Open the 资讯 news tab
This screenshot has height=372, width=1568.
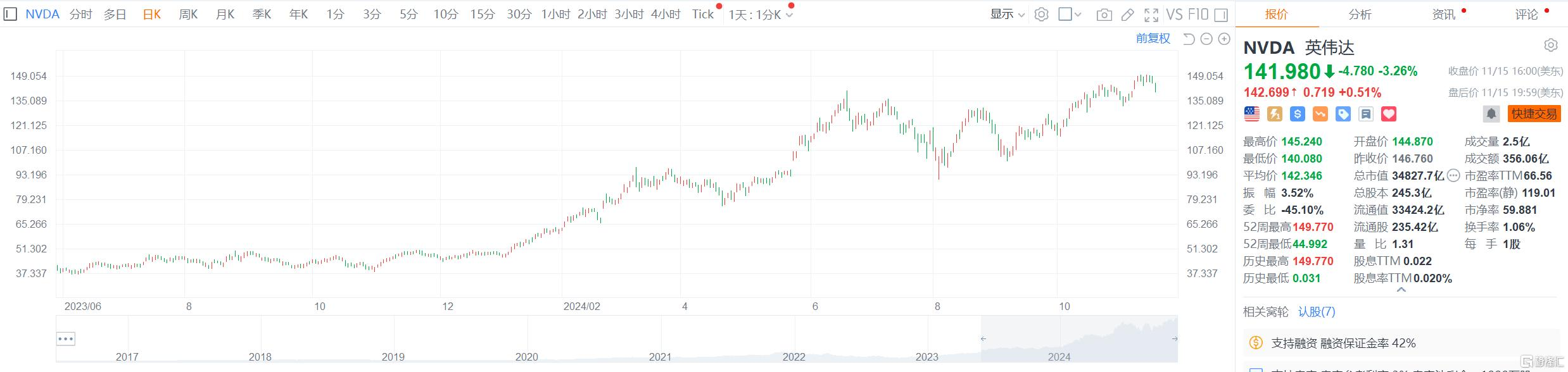tap(1443, 14)
